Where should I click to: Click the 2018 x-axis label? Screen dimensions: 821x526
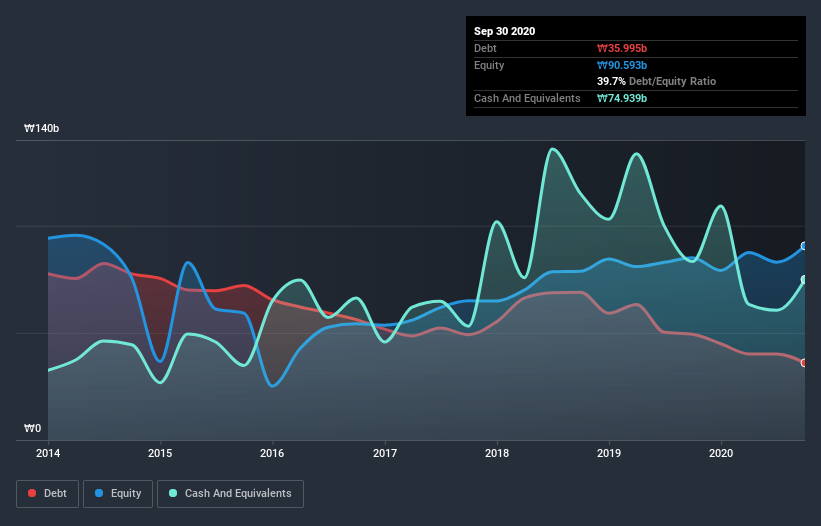[x=497, y=453]
